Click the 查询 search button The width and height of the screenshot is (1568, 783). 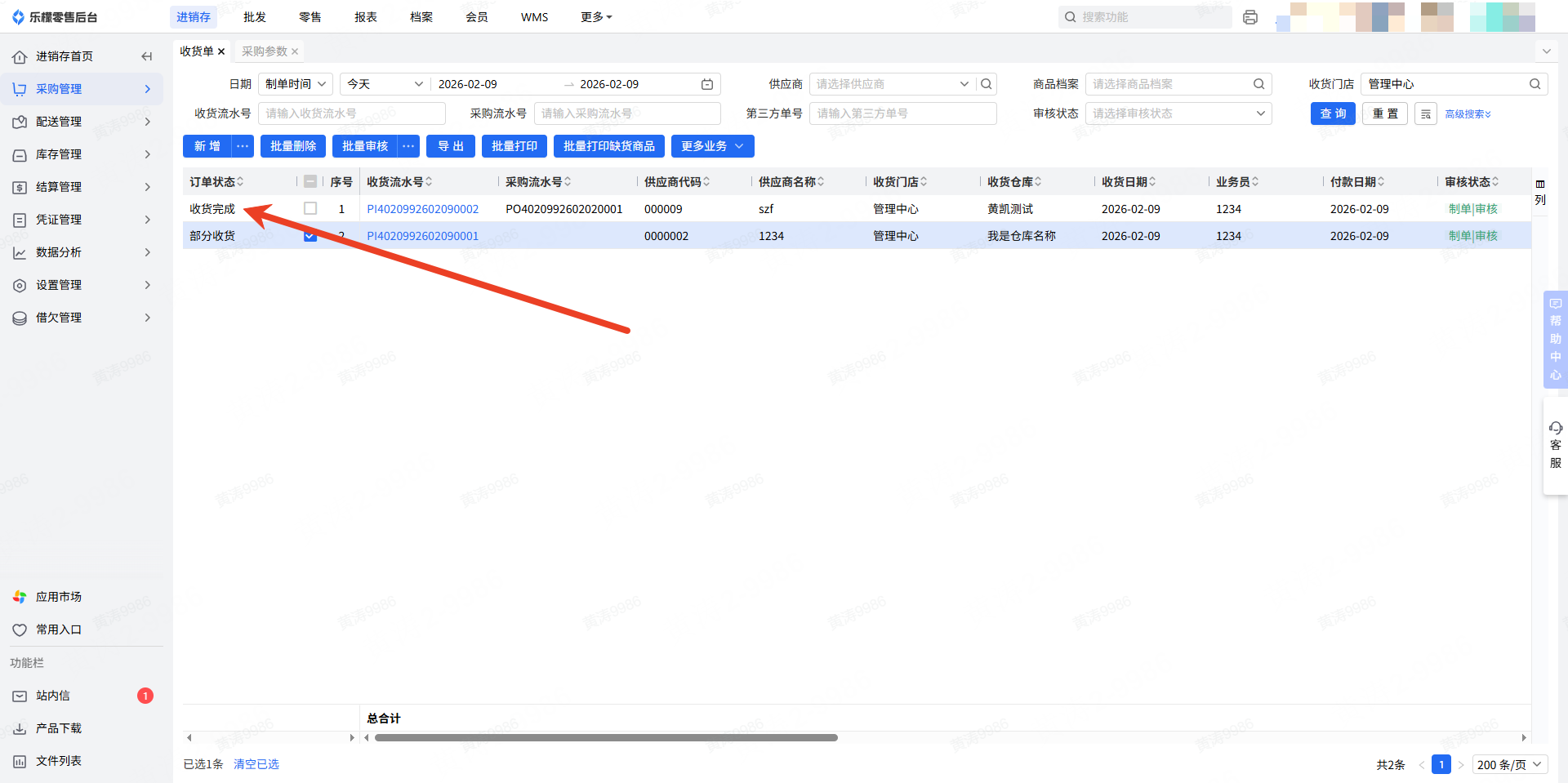coord(1333,113)
